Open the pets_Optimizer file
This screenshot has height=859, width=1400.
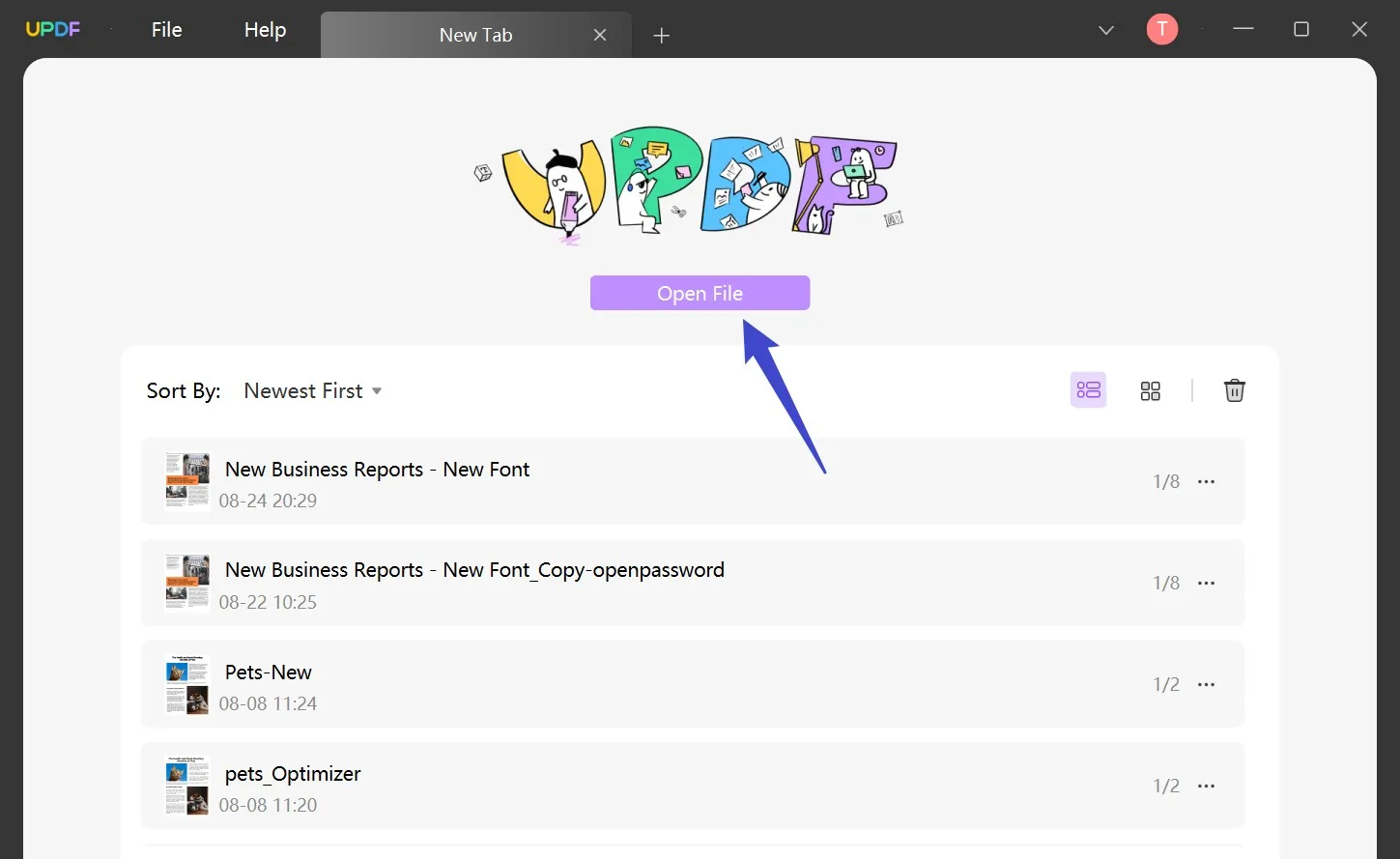pyautogui.click(x=693, y=786)
